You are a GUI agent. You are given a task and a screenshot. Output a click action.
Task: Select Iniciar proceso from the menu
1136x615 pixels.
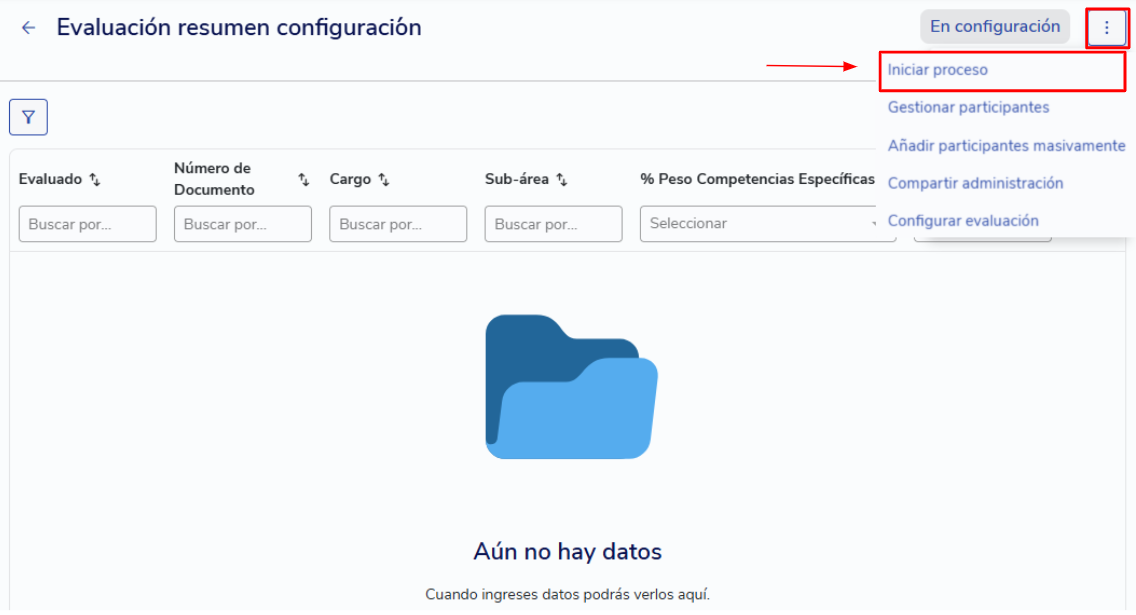(x=937, y=70)
